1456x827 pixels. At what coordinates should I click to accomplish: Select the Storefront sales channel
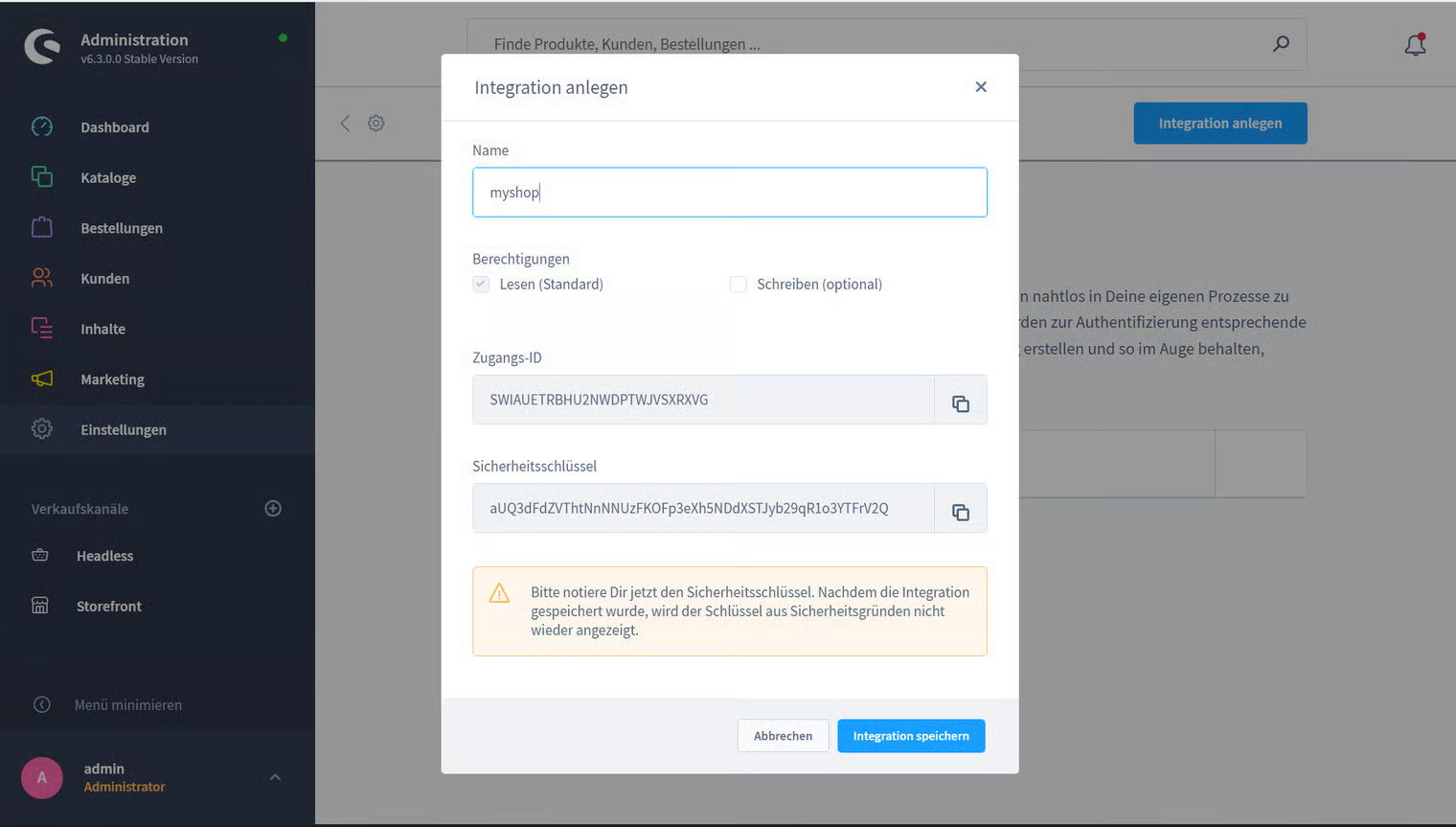click(x=108, y=607)
